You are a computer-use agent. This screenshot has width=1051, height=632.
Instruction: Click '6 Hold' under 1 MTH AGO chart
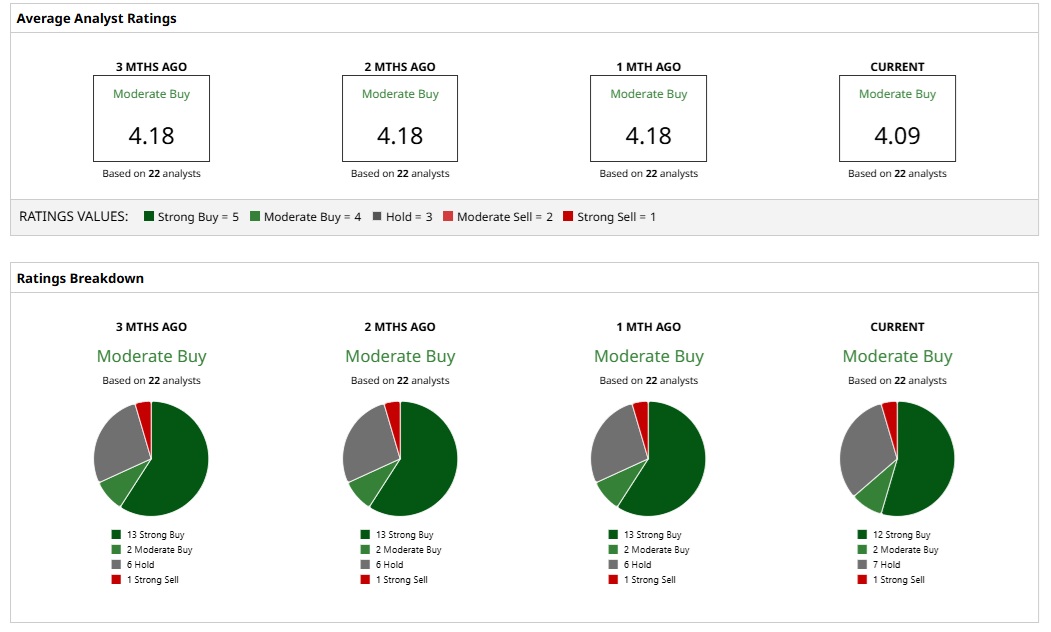[x=637, y=564]
